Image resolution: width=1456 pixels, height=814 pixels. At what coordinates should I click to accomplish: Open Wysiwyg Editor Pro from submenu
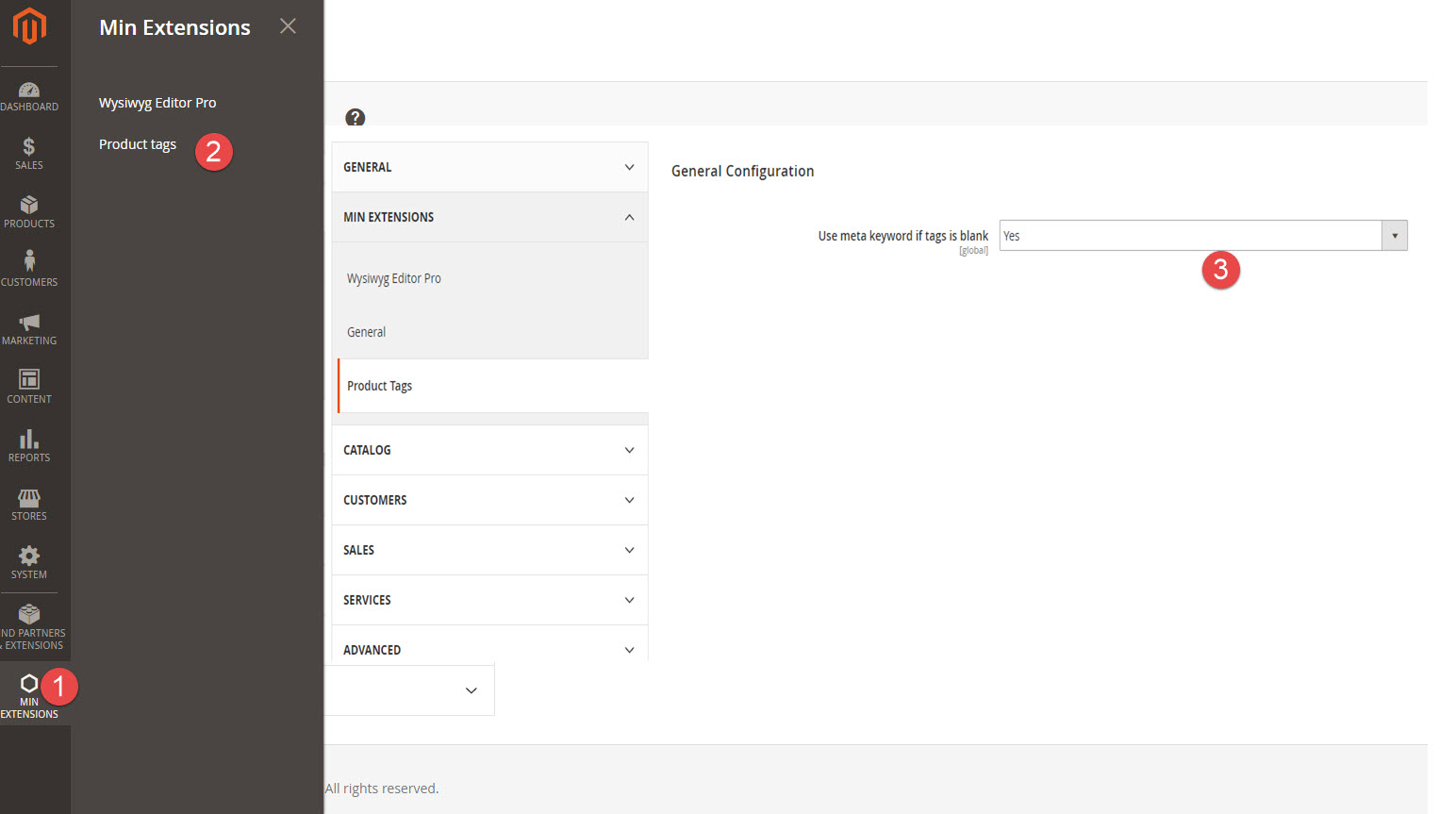point(157,103)
